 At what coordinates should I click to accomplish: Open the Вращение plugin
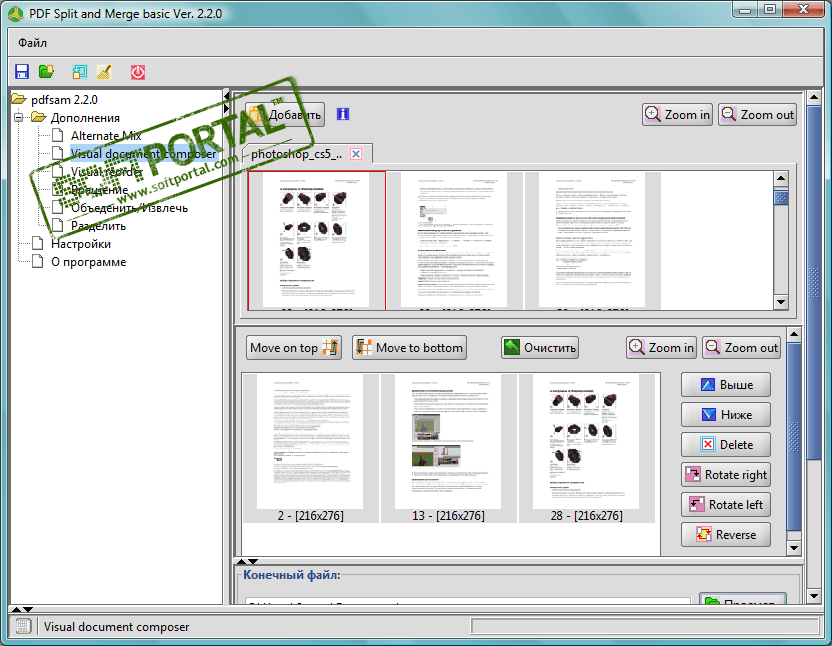(99, 190)
